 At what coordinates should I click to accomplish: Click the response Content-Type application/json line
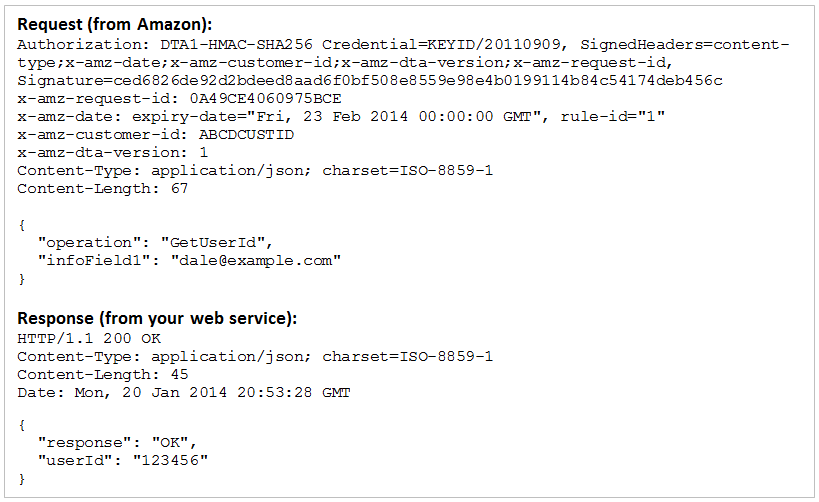click(x=255, y=357)
